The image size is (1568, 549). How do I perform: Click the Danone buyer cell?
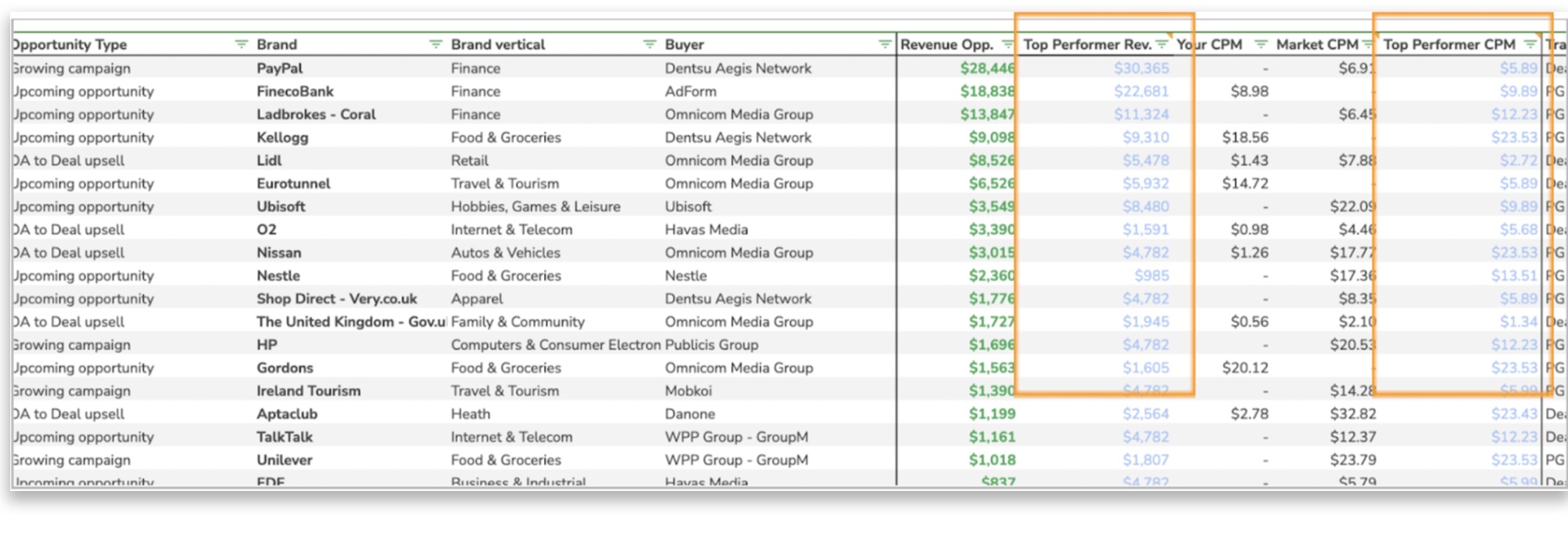click(690, 414)
